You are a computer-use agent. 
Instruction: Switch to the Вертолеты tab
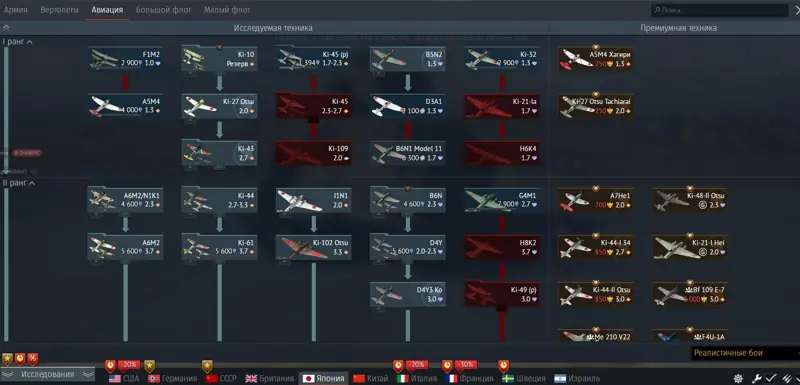coord(59,10)
